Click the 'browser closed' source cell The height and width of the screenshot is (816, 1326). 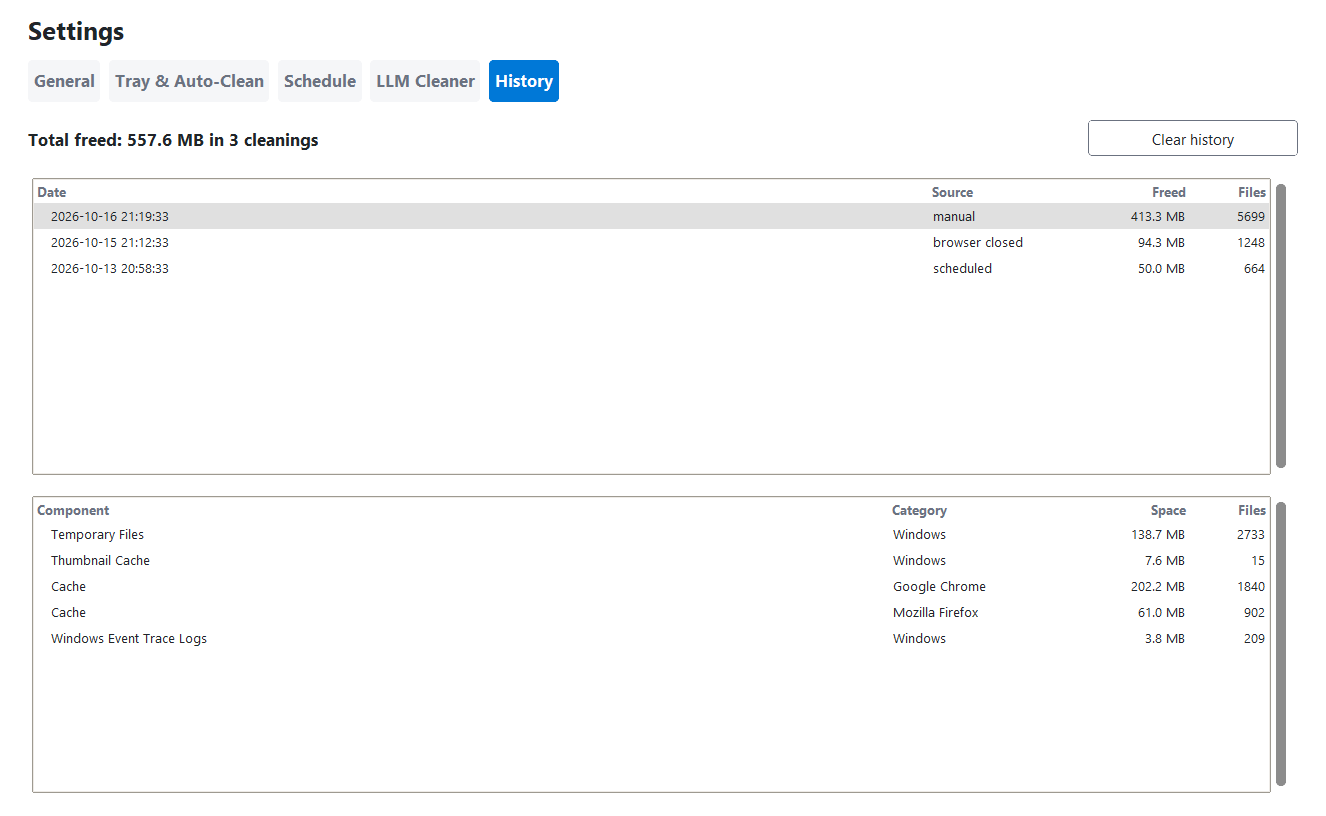click(978, 242)
